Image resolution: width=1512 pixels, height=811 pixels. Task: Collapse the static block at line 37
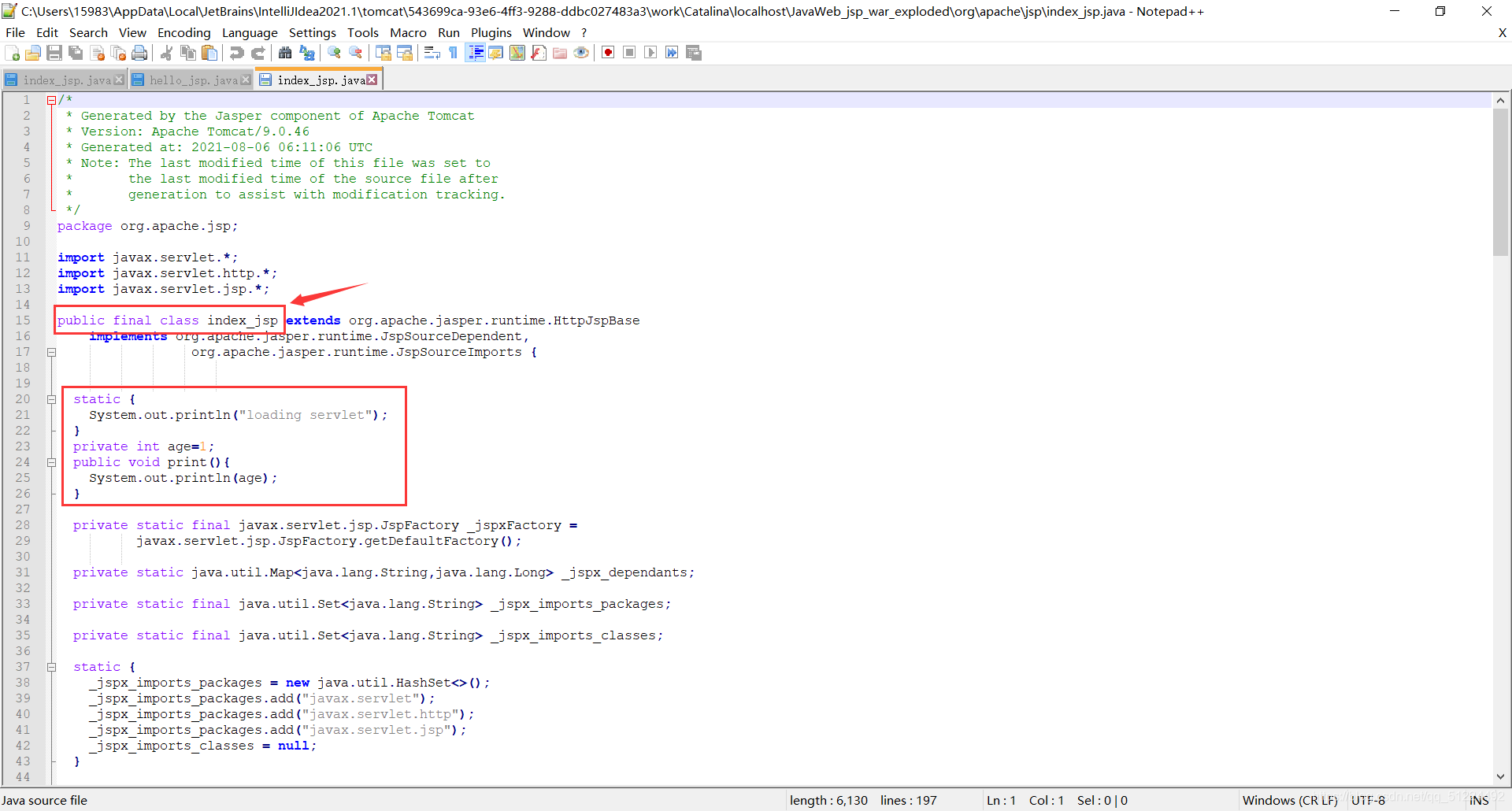pos(51,667)
